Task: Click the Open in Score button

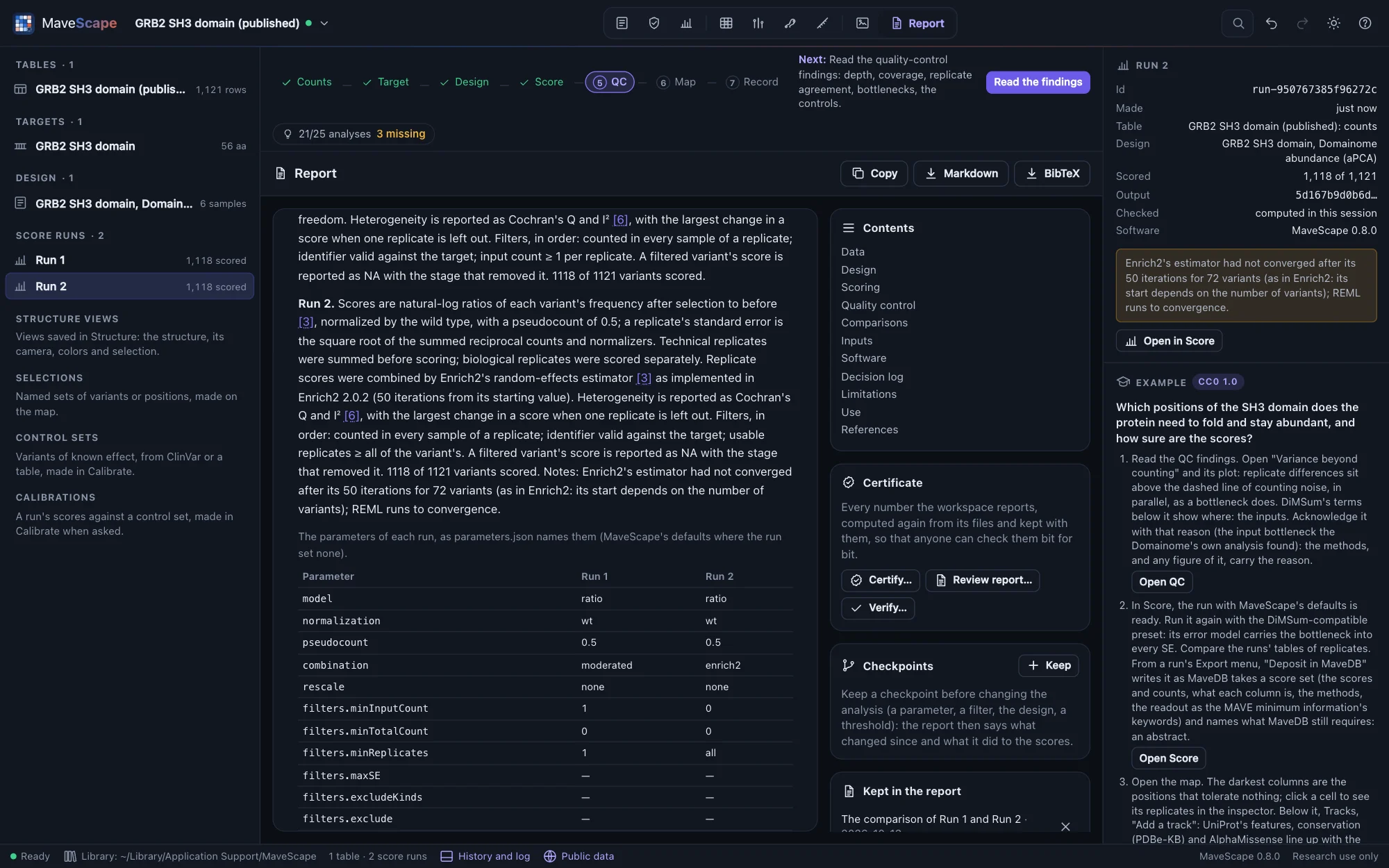Action: click(x=1169, y=341)
